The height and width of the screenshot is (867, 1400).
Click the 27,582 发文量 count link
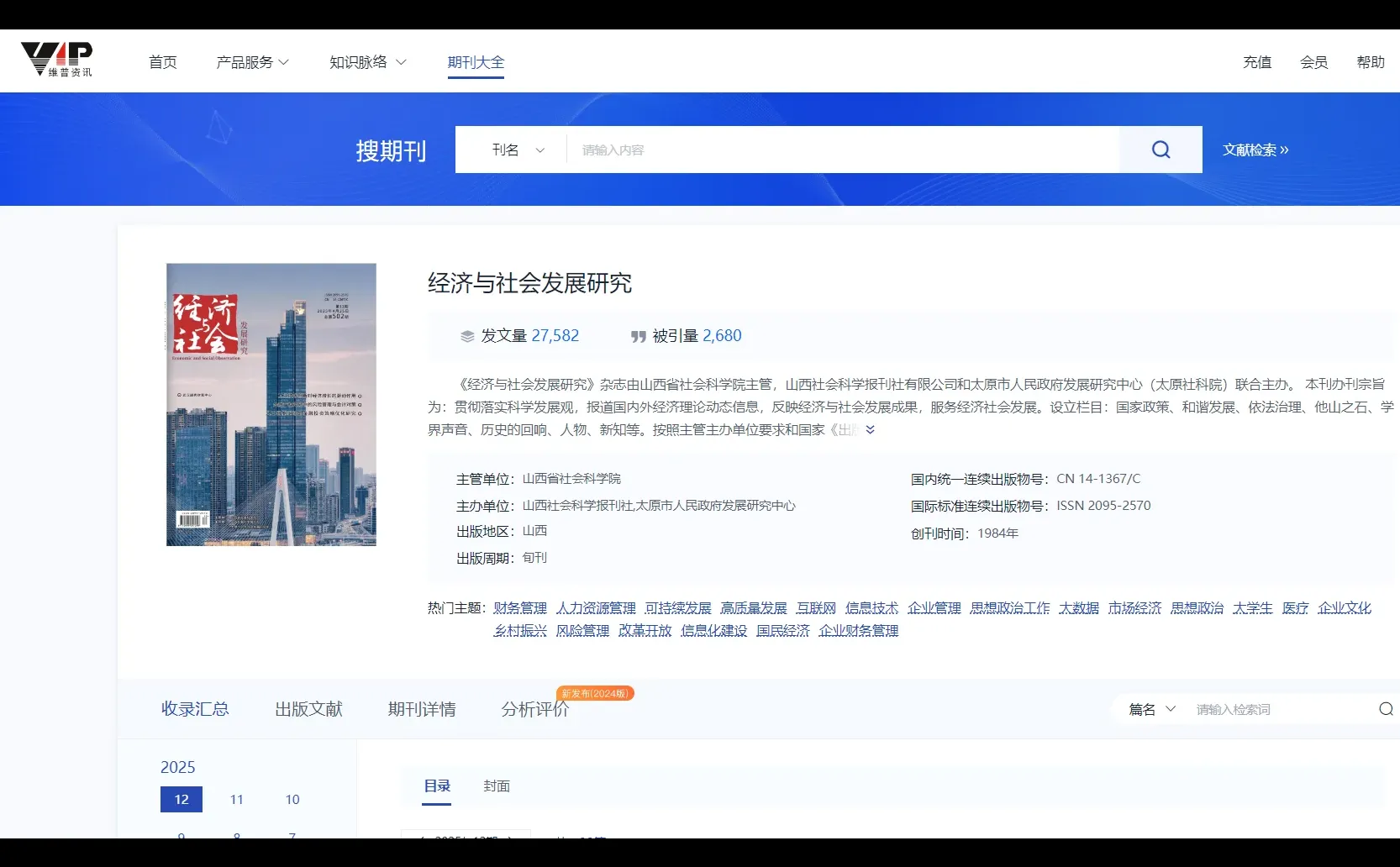coord(555,335)
